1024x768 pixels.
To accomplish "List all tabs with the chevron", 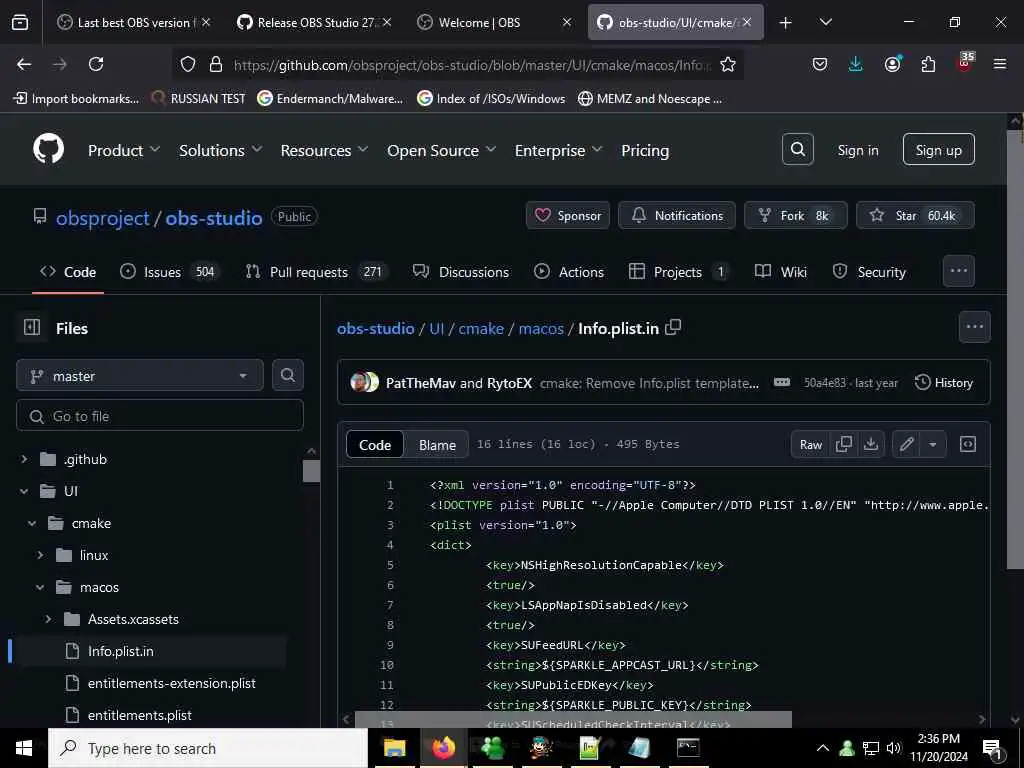I will pos(825,22).
